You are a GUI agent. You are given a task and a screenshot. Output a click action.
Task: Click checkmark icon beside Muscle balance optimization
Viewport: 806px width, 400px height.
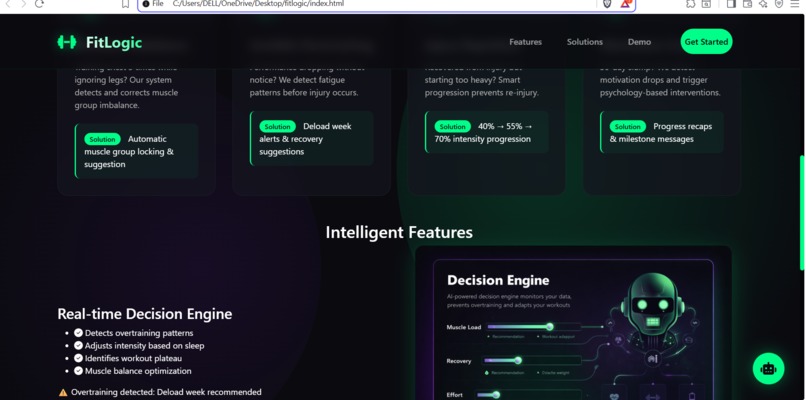point(78,371)
